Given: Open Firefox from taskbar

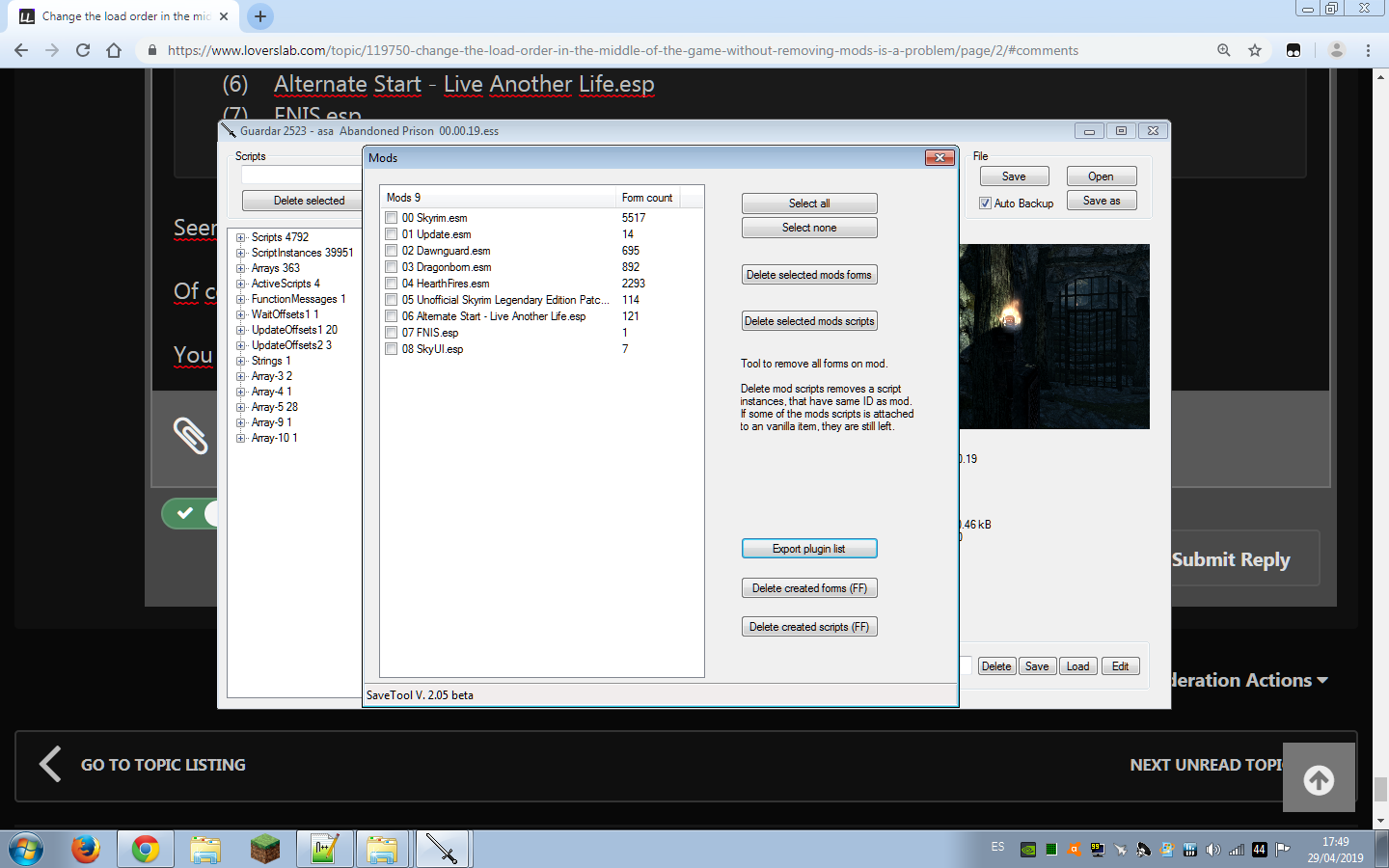Looking at the screenshot, I should [86, 850].
